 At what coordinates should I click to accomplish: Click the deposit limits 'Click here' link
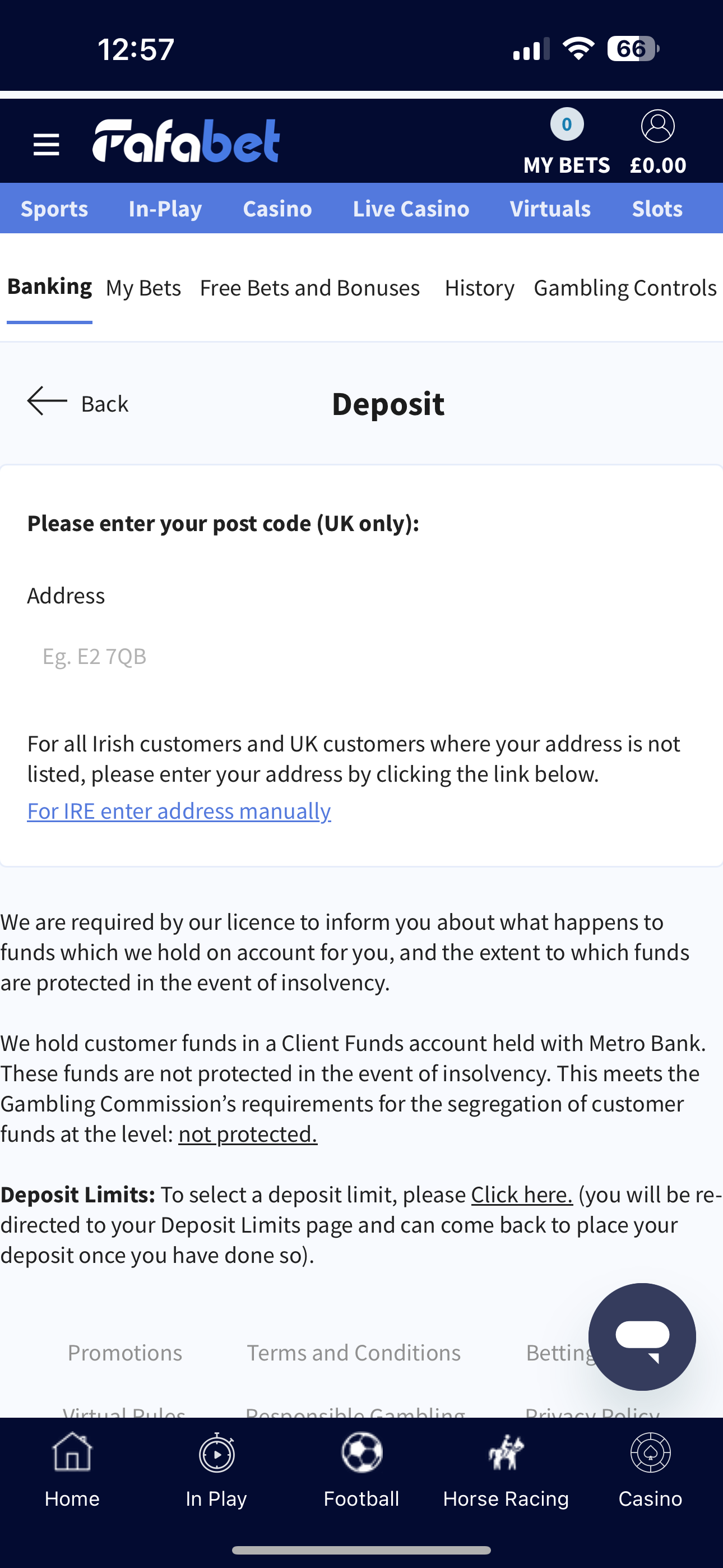522,1195
